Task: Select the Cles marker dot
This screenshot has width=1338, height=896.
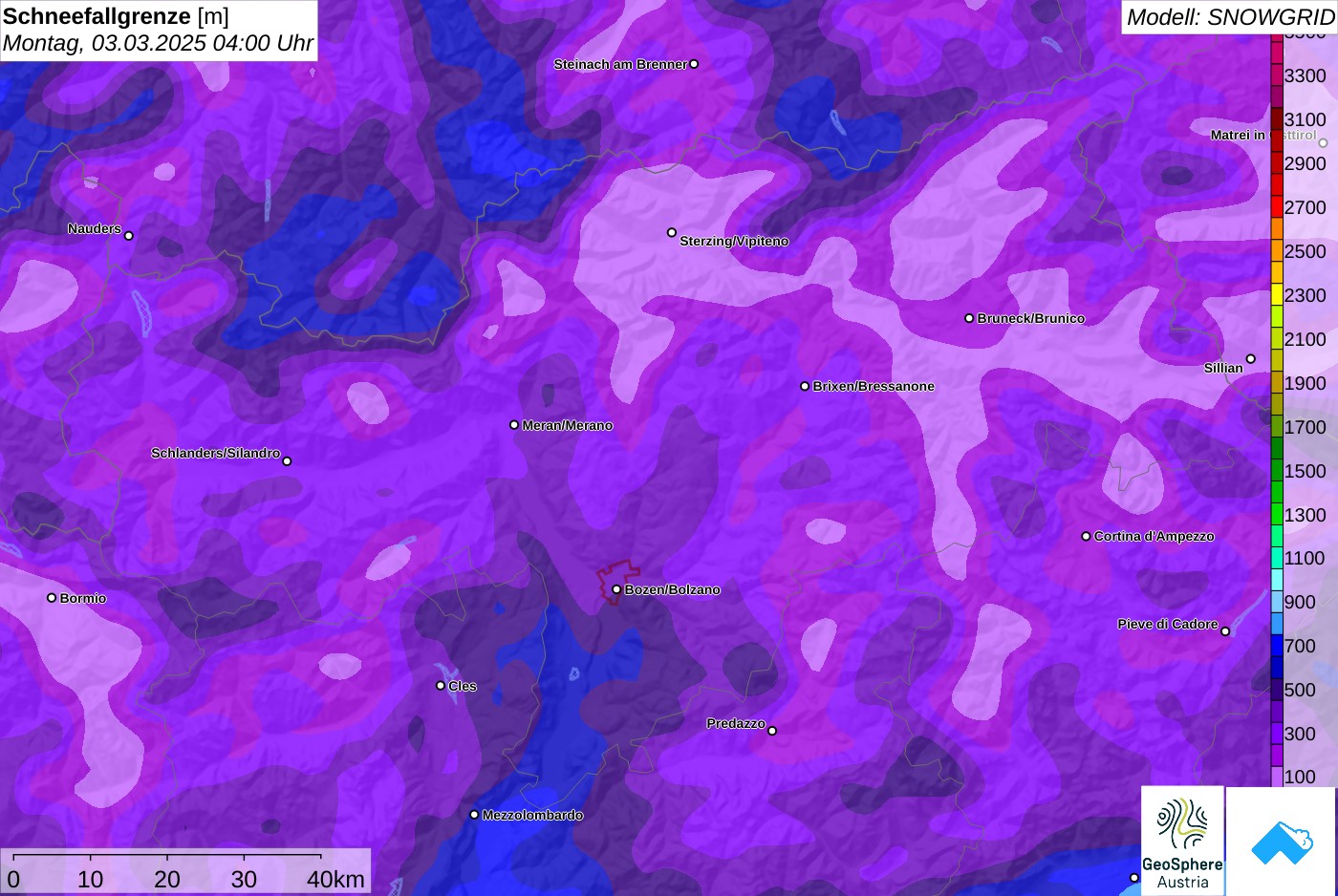Action: [x=441, y=686]
